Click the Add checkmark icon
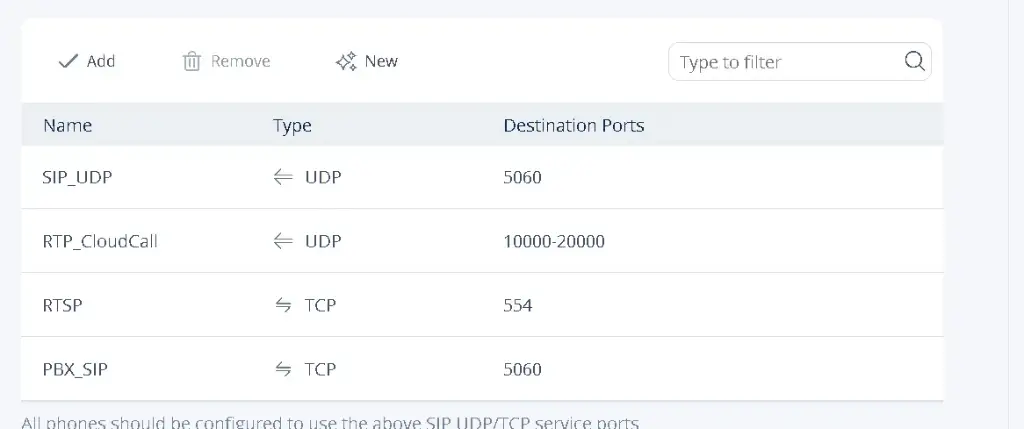1024x429 pixels. click(68, 61)
